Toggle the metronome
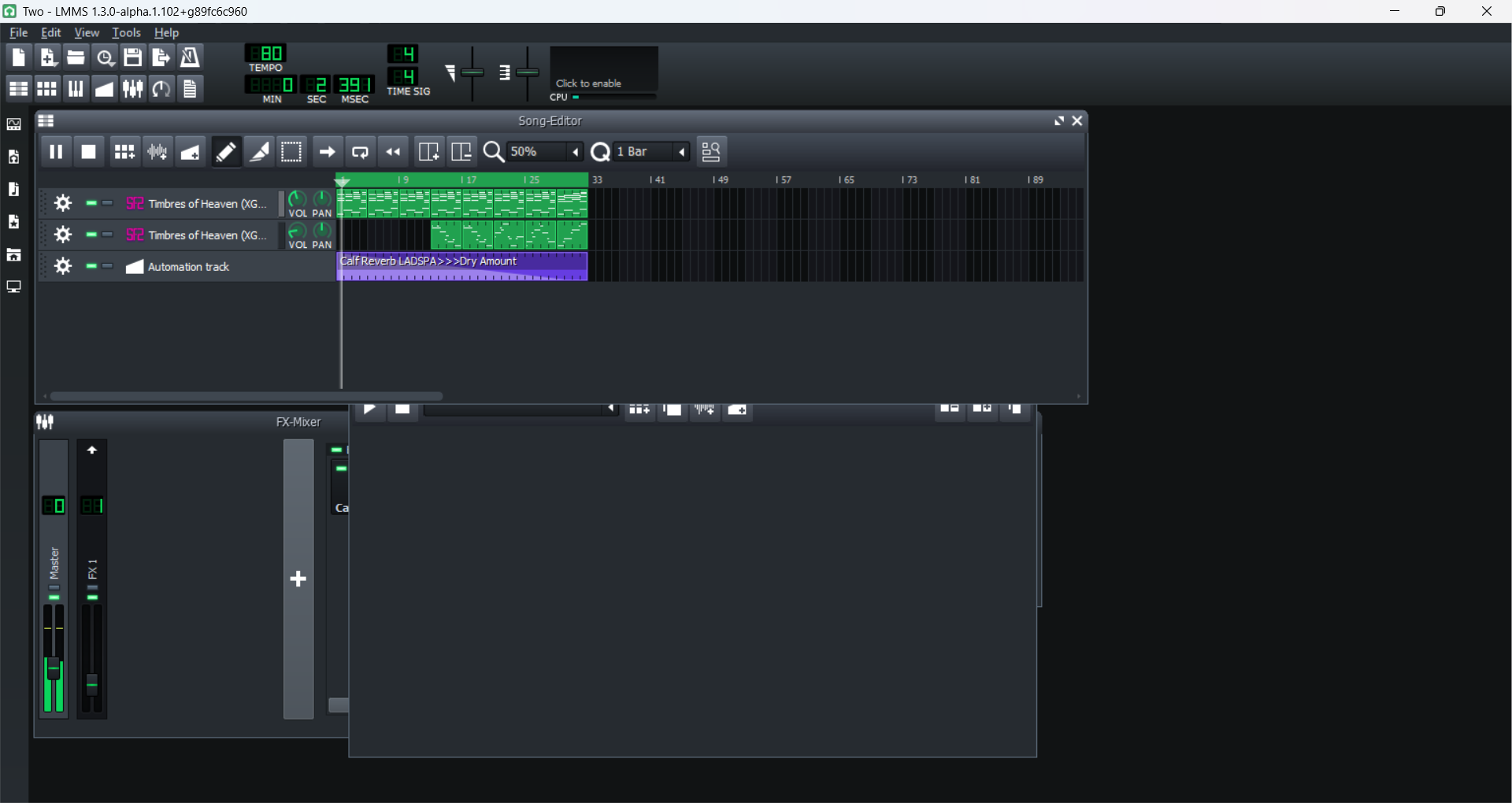This screenshot has height=803, width=1512. coord(190,57)
